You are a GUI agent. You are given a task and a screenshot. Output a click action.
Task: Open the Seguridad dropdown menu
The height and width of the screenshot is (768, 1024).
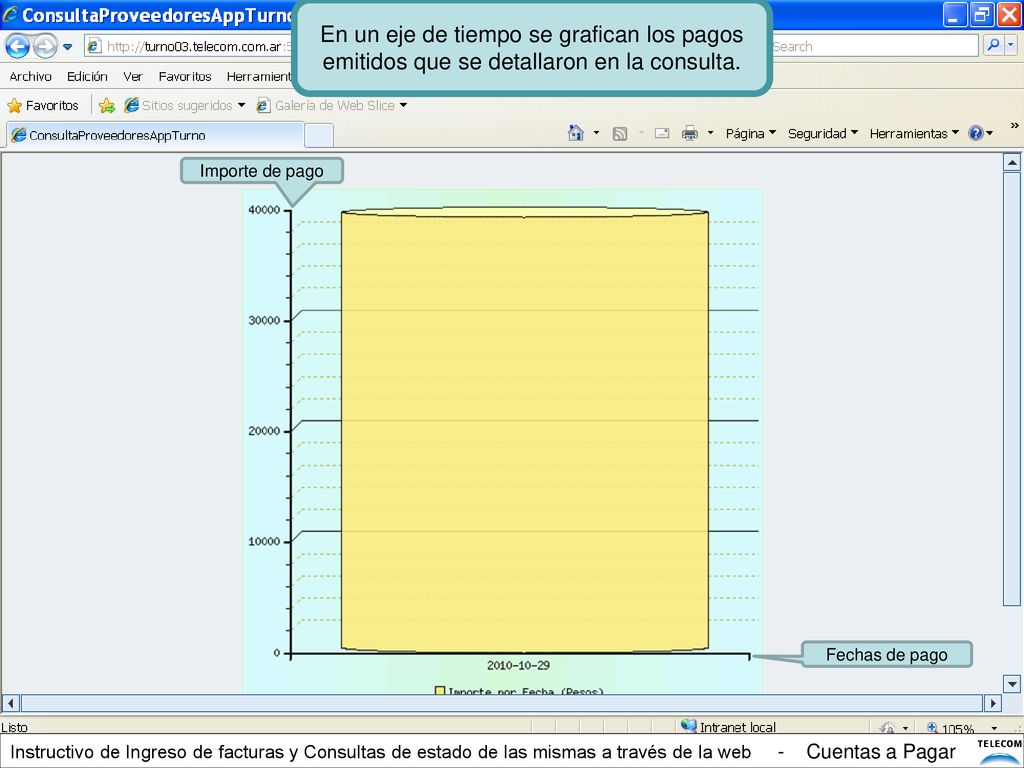pos(823,133)
